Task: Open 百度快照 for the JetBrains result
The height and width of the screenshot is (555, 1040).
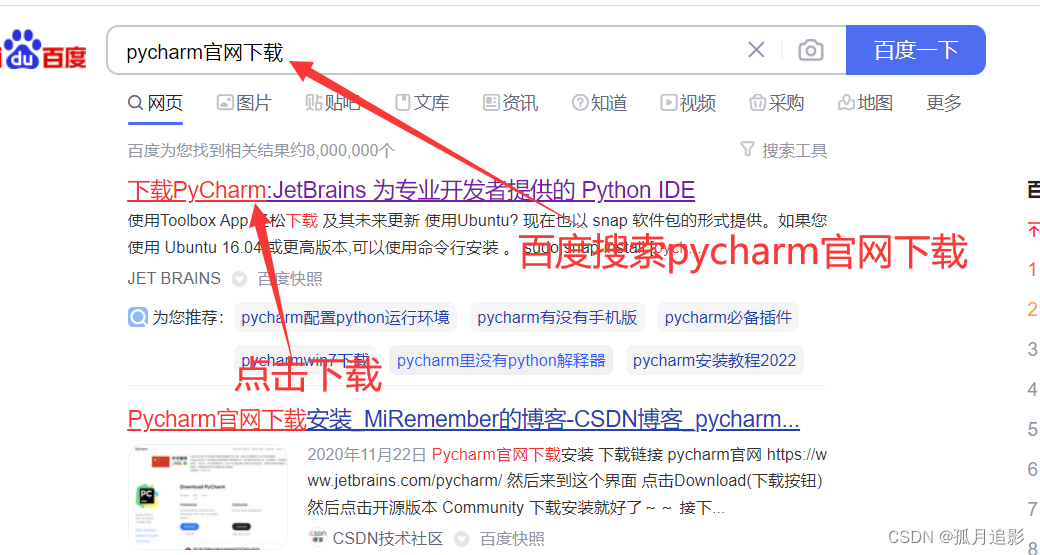Action: [x=290, y=278]
